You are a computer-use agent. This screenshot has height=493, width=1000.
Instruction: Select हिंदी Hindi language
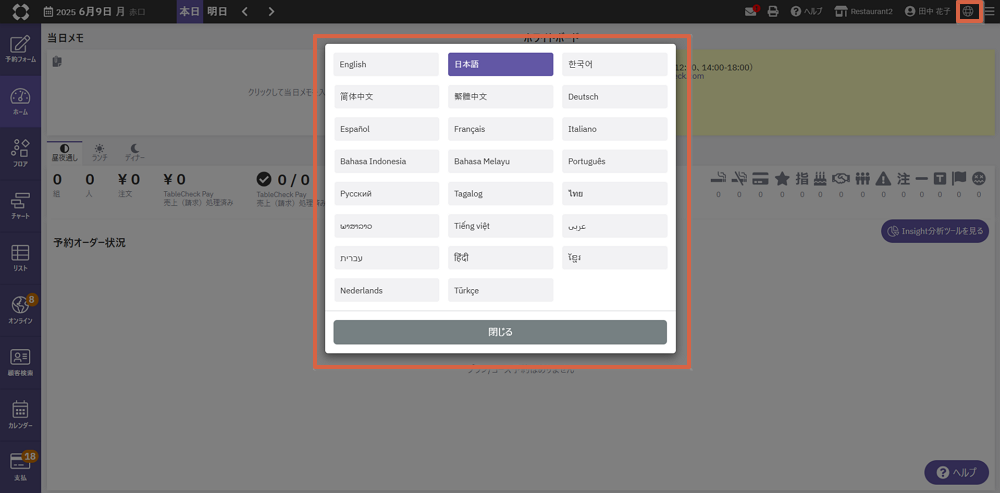point(501,258)
